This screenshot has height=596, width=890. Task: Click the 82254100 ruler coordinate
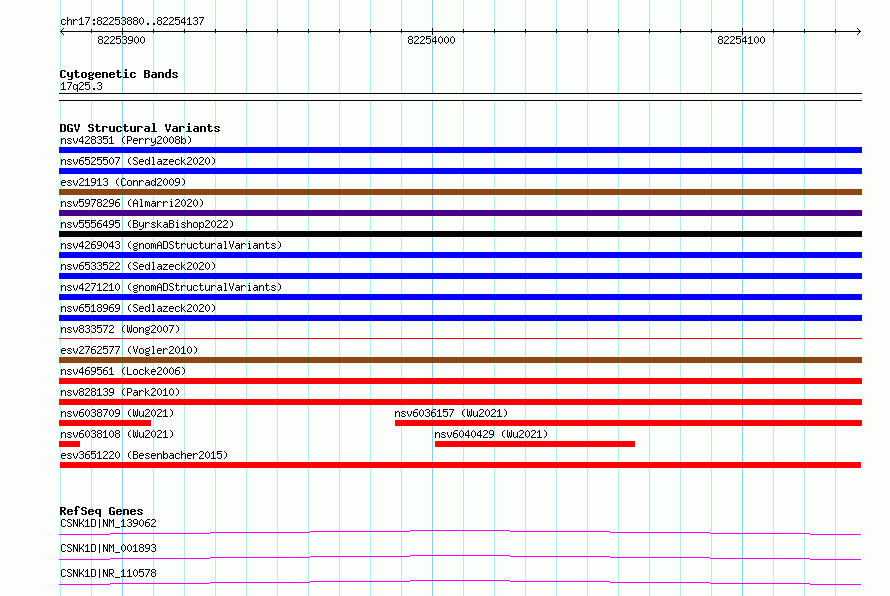tap(741, 40)
